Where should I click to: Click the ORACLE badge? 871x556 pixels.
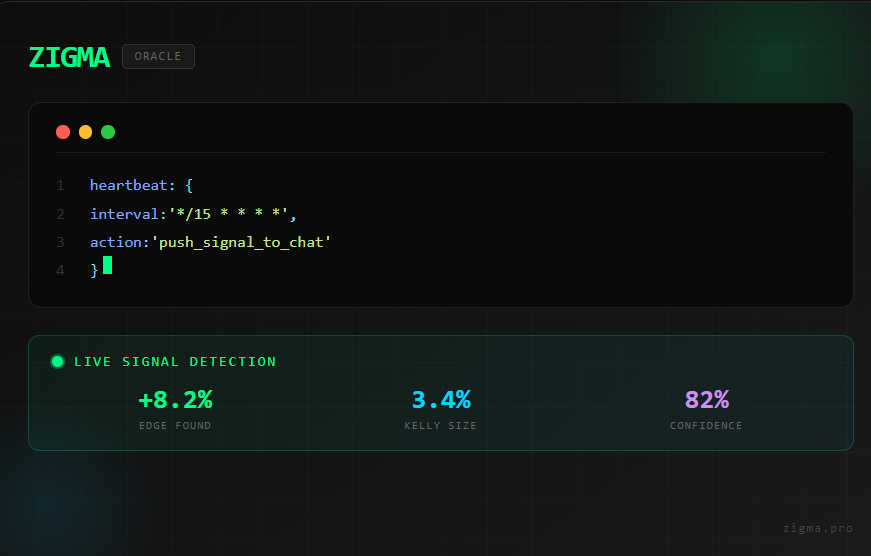(x=158, y=57)
